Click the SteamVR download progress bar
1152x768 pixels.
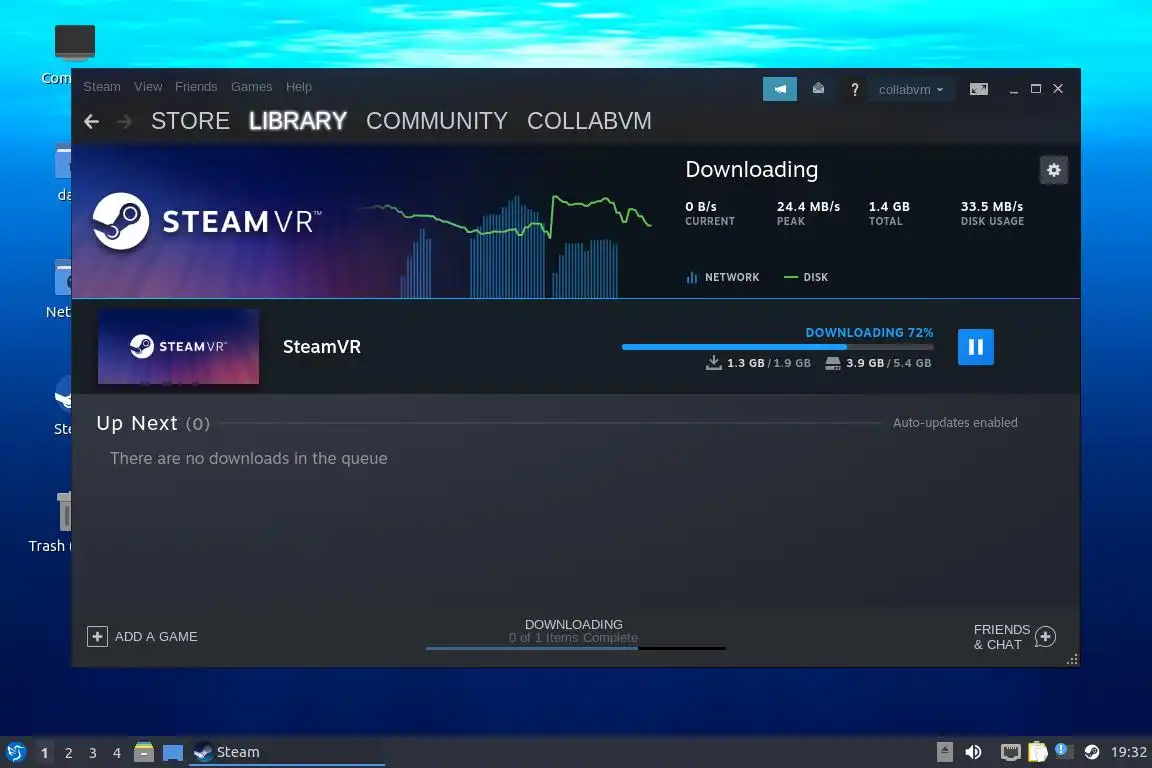[x=777, y=347]
